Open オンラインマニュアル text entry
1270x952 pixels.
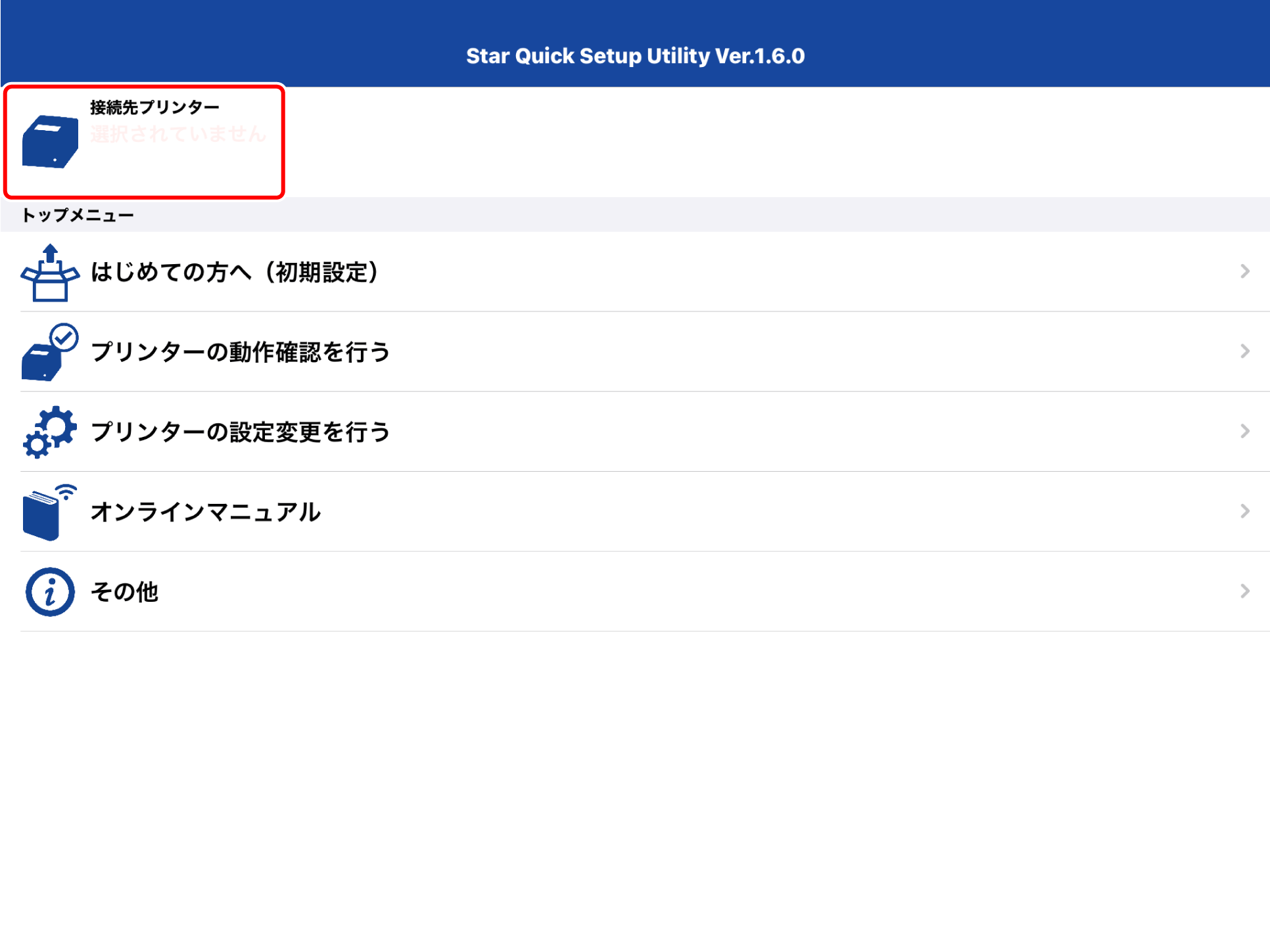point(205,512)
